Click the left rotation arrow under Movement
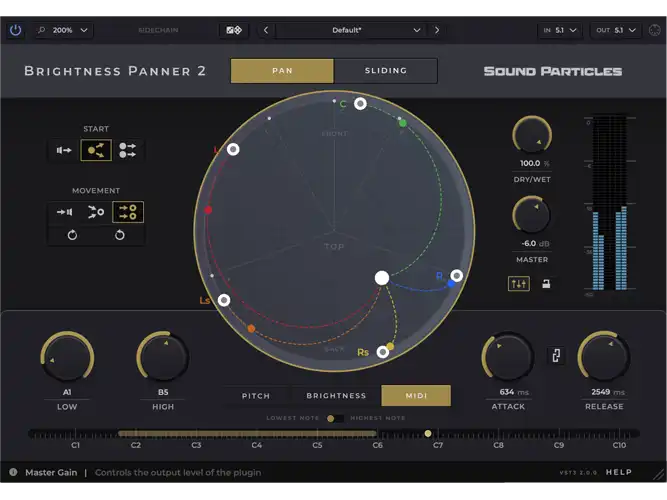667x500 pixels. [x=72, y=235]
